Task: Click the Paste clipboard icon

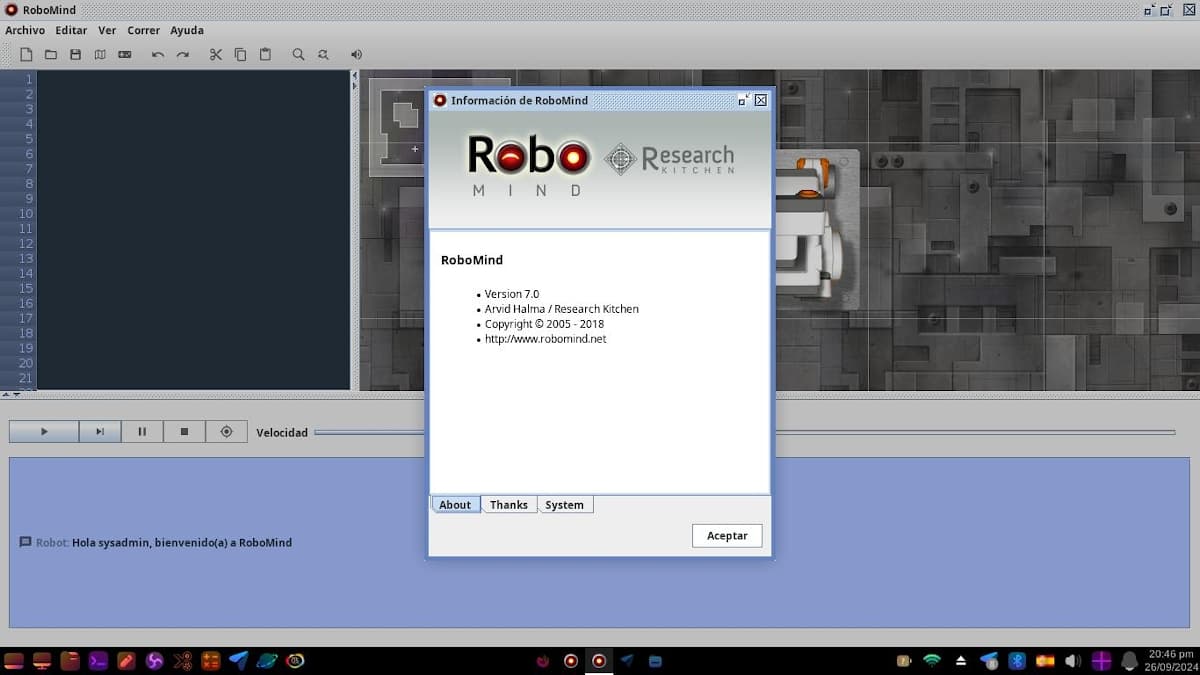Action: pyautogui.click(x=265, y=55)
